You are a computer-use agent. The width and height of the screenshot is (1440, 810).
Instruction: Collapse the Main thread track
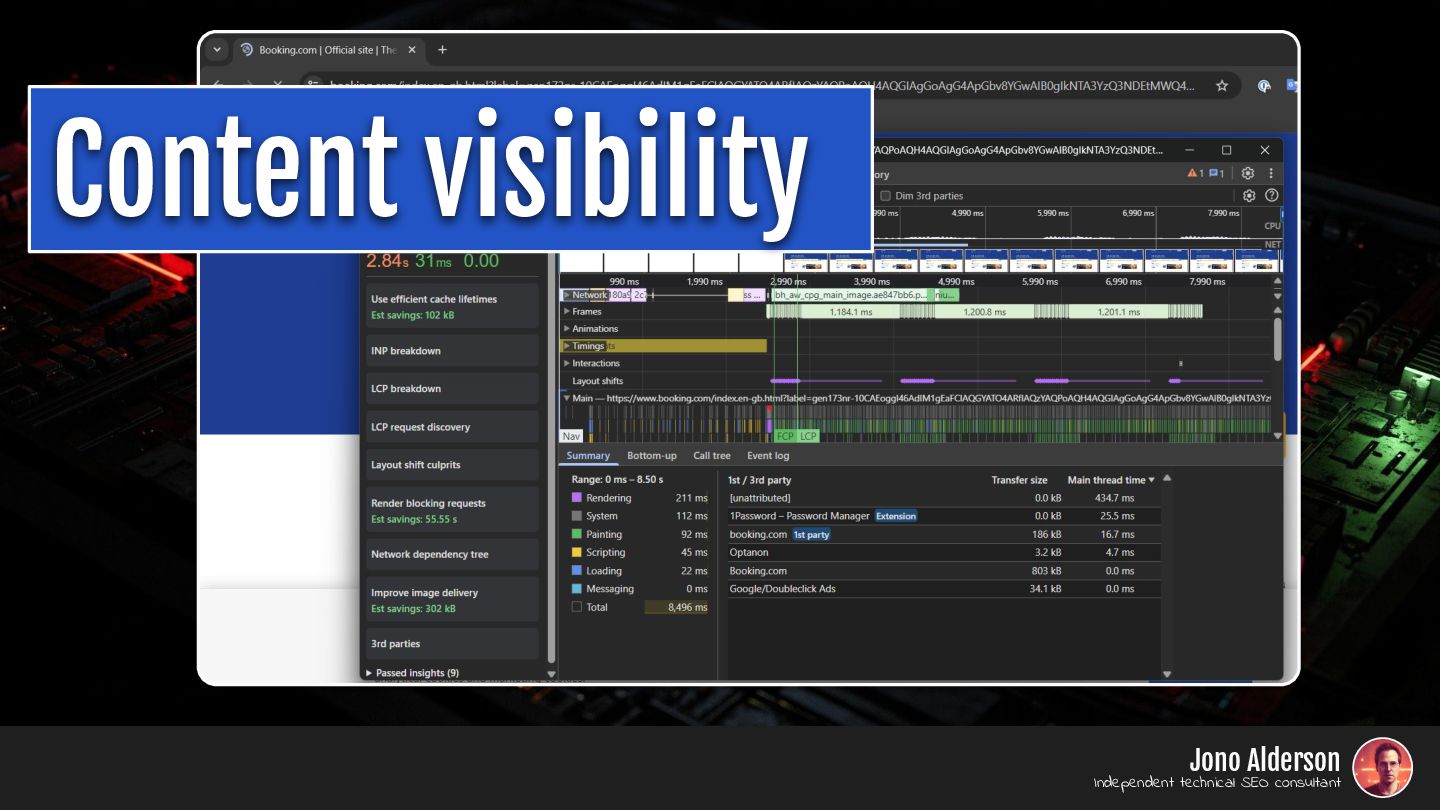tap(567, 398)
